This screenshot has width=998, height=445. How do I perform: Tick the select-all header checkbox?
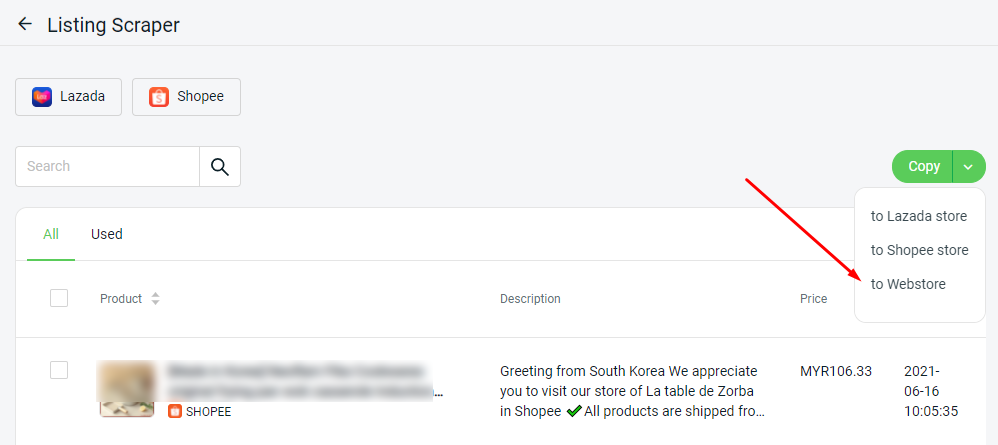59,298
